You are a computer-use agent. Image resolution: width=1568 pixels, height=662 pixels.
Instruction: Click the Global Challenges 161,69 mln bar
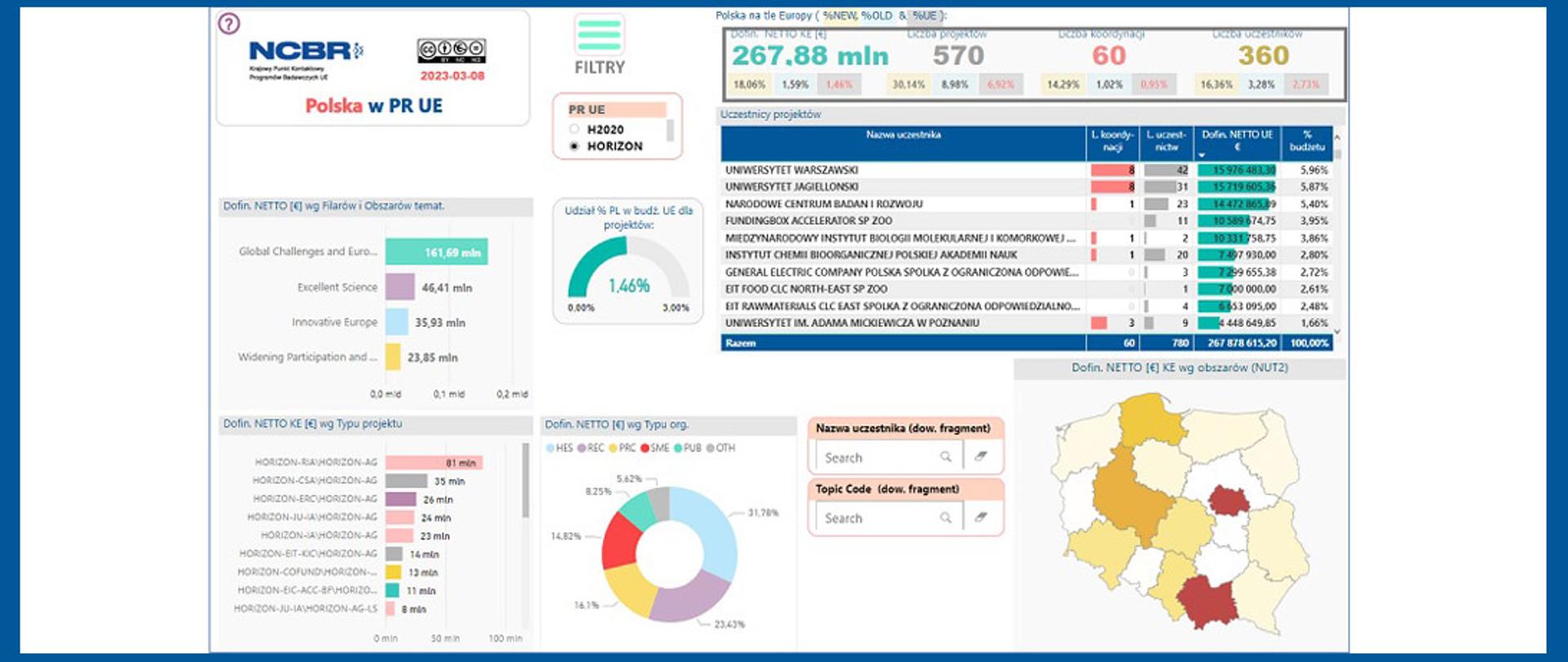pyautogui.click(x=436, y=252)
